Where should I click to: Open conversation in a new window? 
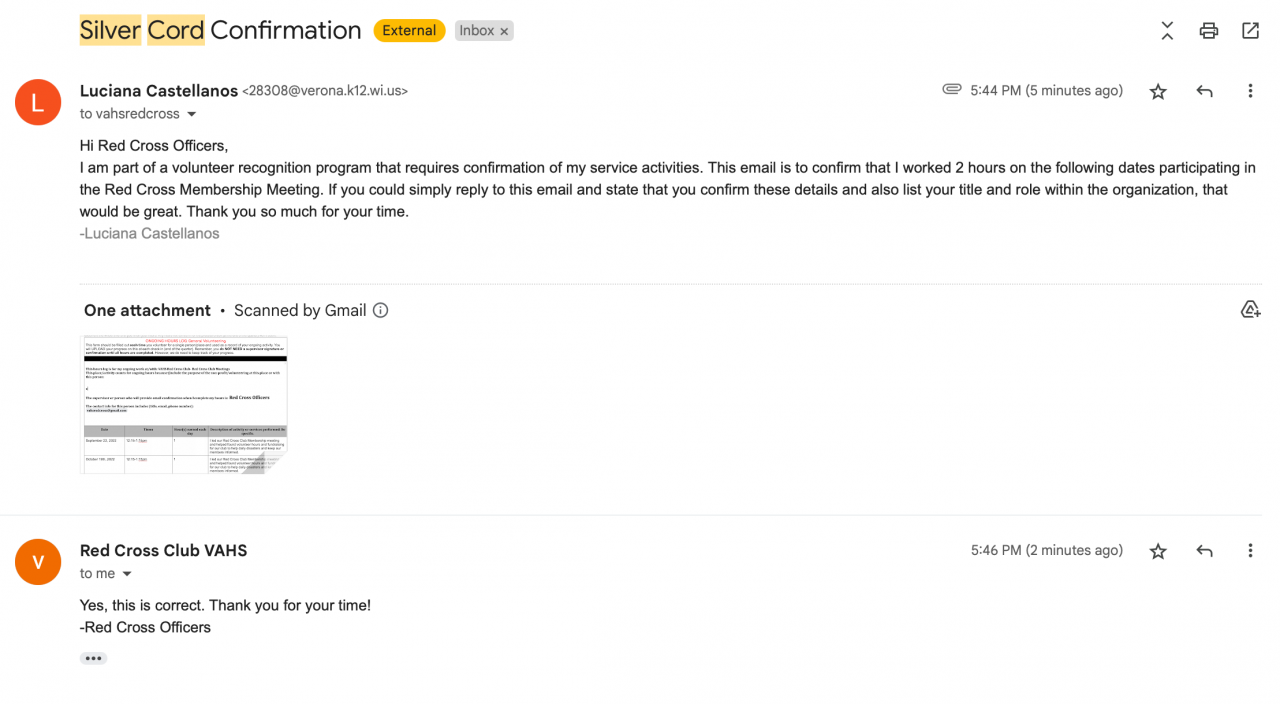coord(1250,31)
